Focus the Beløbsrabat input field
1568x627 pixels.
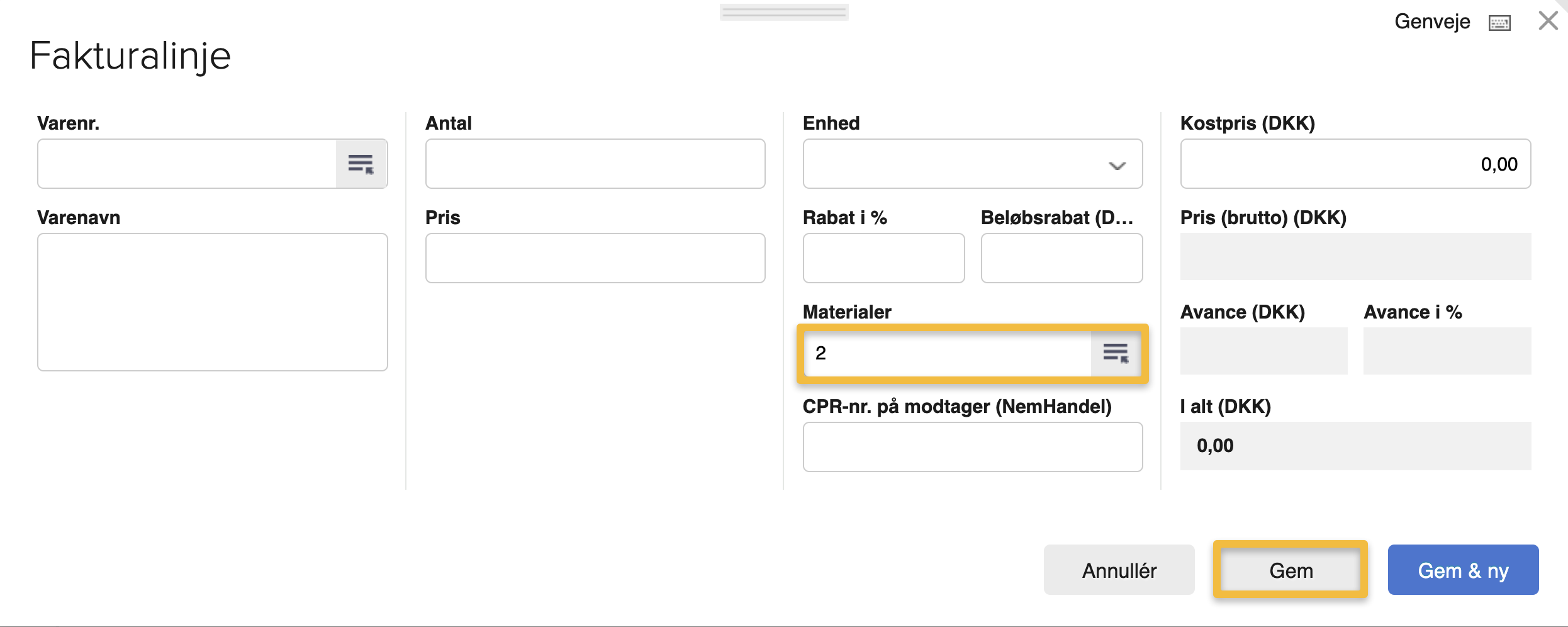click(1061, 259)
